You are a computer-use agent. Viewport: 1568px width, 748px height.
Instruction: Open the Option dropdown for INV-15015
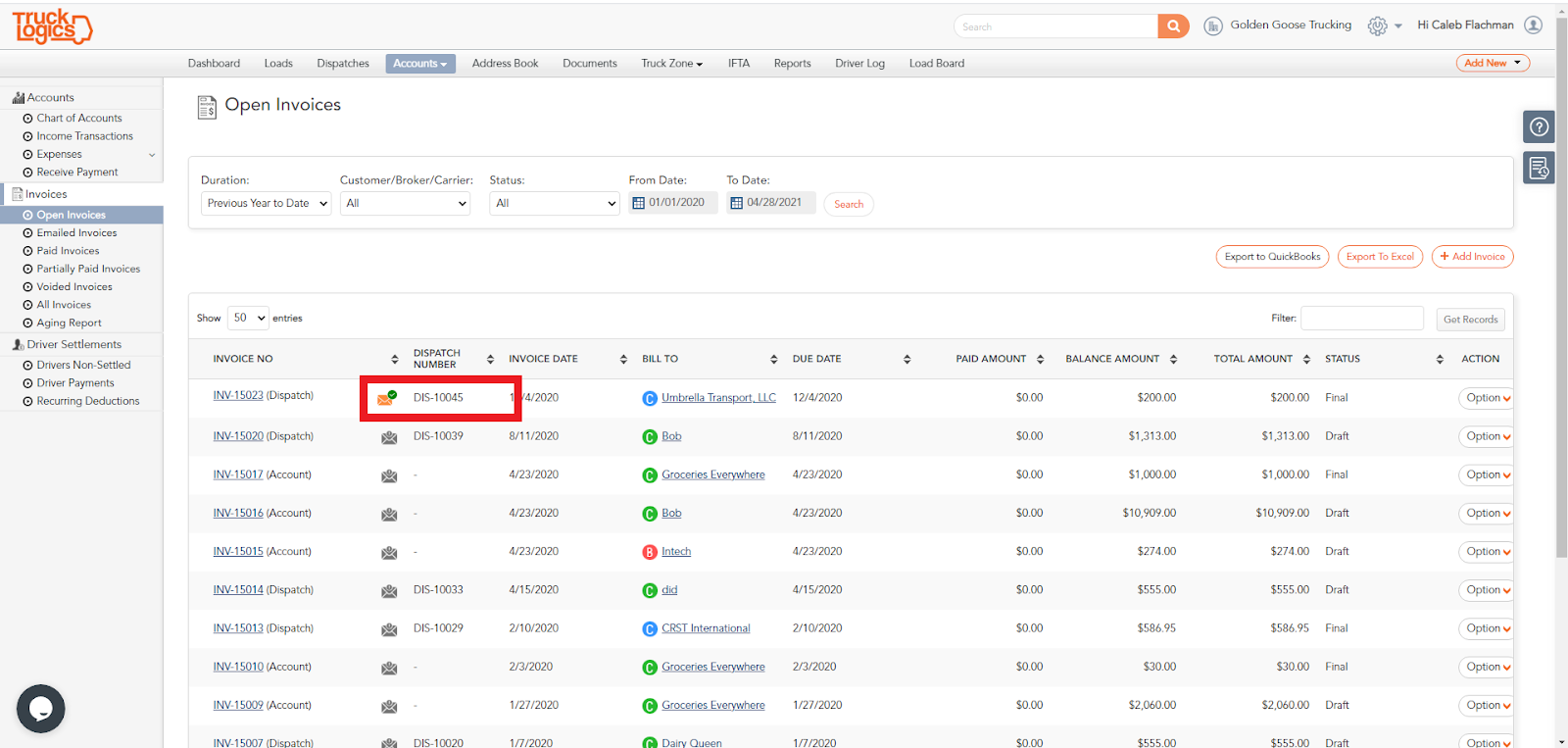point(1487,552)
